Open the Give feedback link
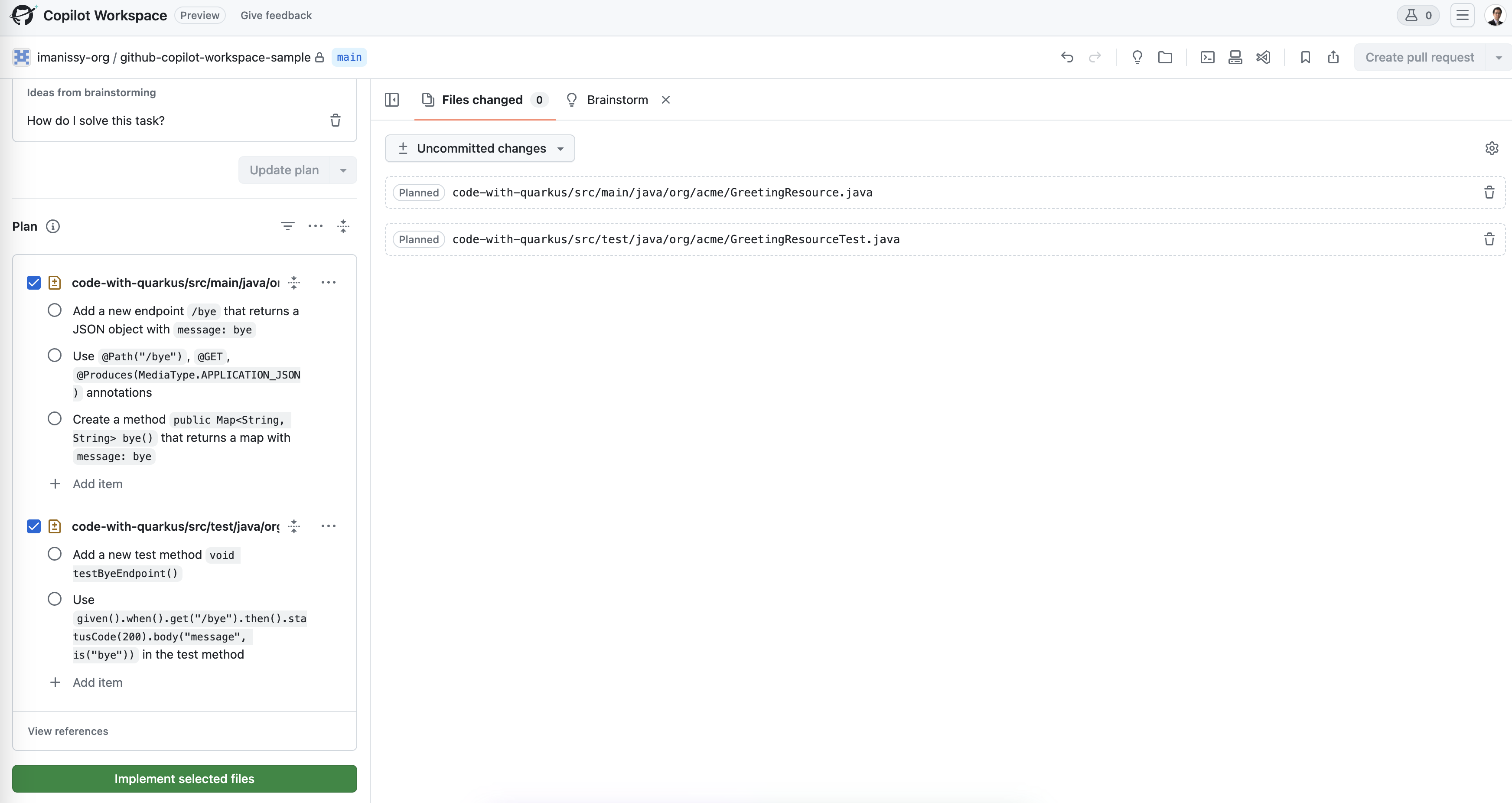Screen dimensions: 1512x803 [x=276, y=15]
